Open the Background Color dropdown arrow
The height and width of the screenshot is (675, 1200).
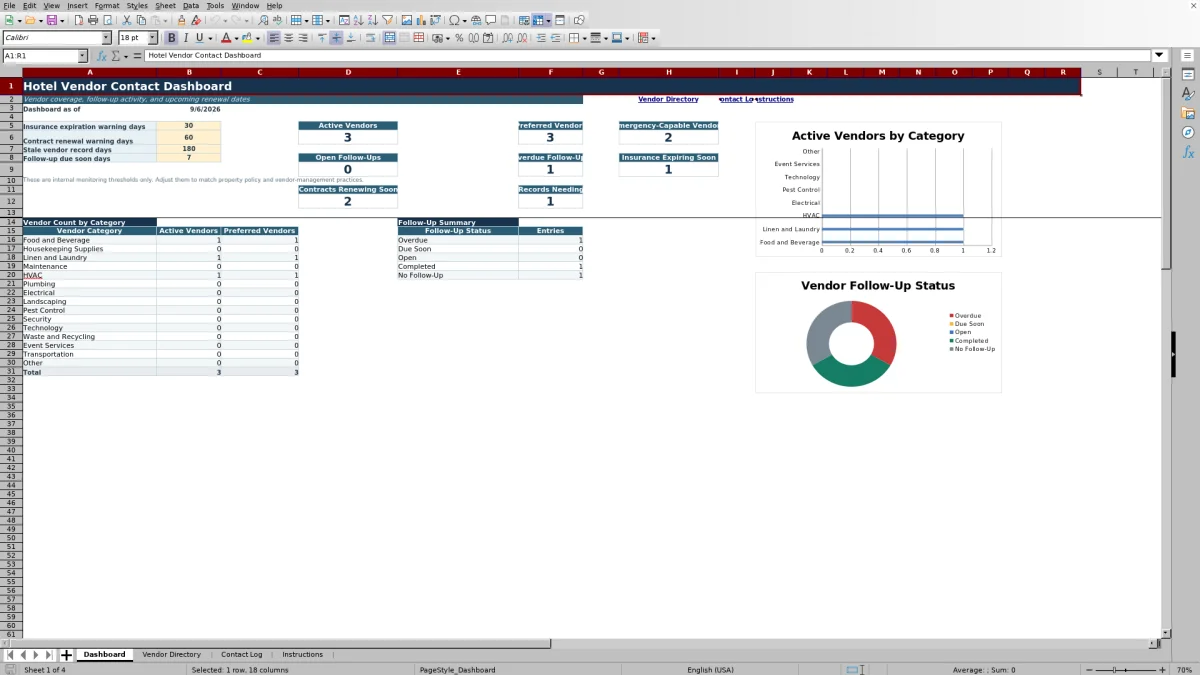[x=257, y=38]
